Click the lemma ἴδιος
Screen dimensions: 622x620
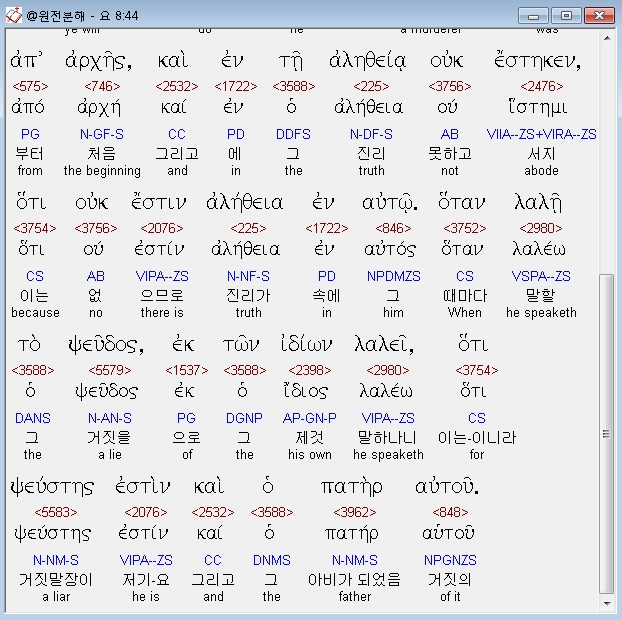(x=306, y=391)
